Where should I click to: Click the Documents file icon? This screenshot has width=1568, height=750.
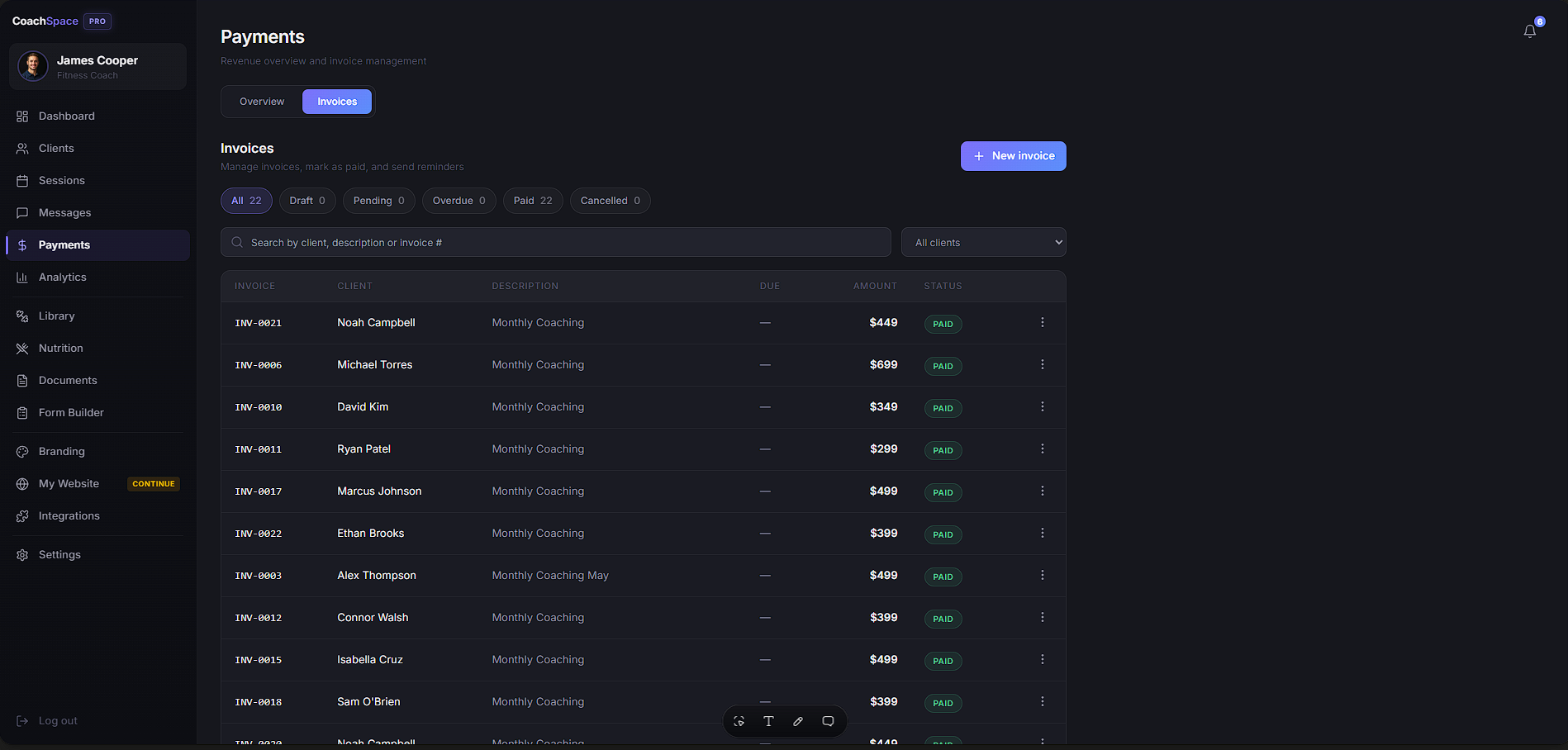pos(22,381)
